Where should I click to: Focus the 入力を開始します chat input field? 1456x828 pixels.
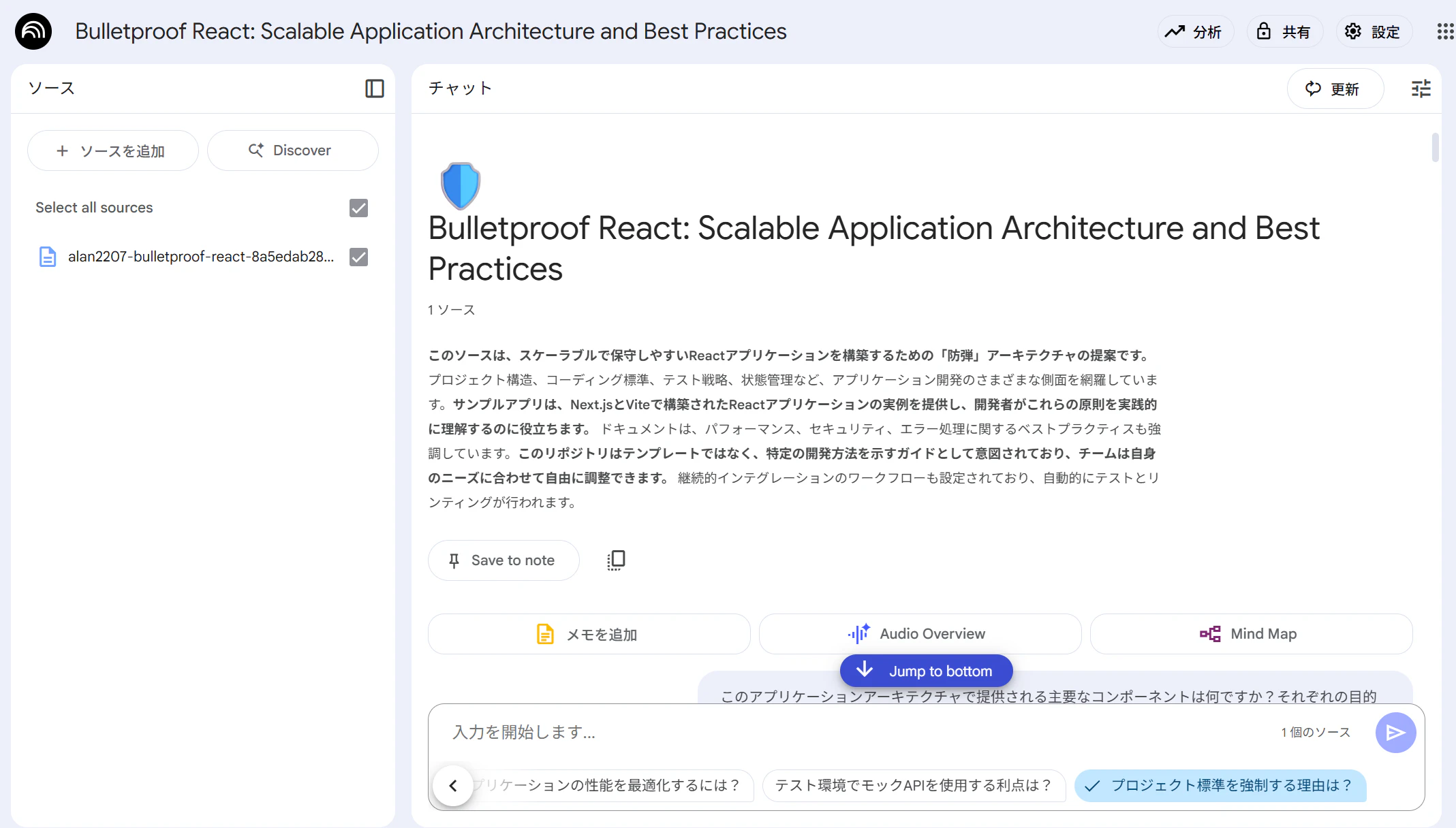point(852,732)
